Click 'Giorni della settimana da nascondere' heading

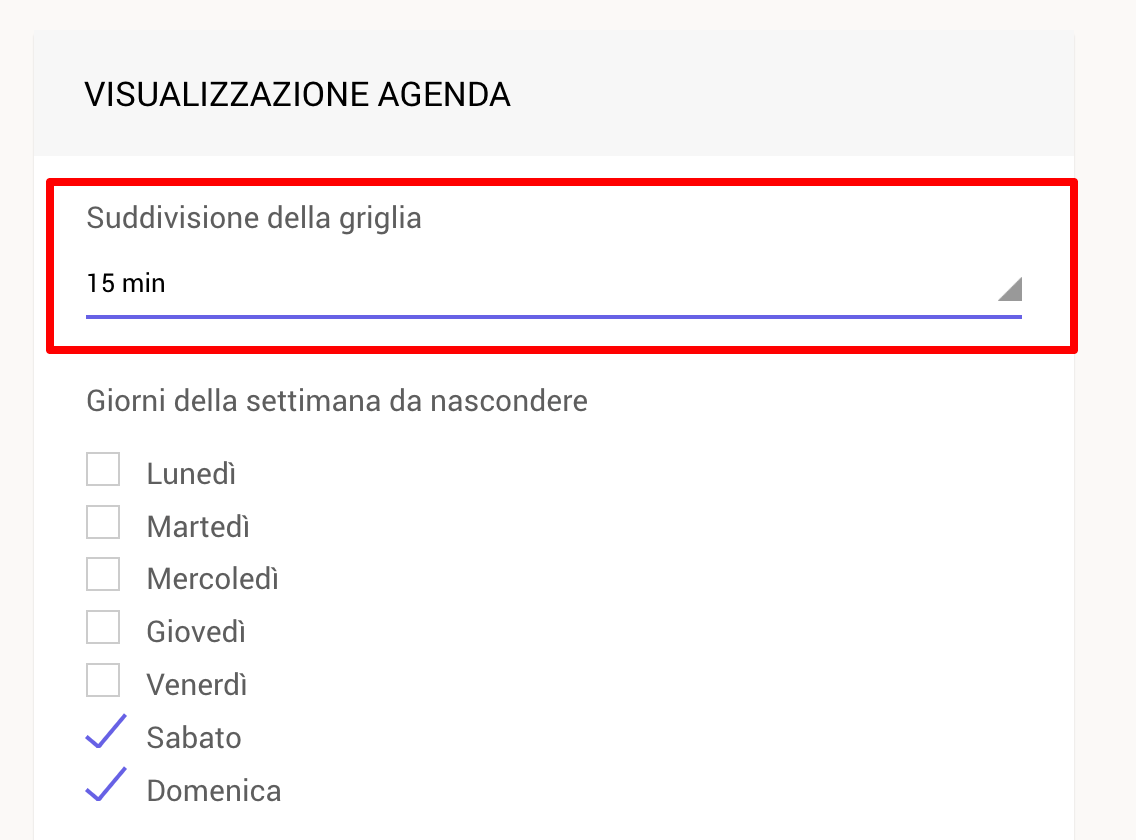[337, 401]
